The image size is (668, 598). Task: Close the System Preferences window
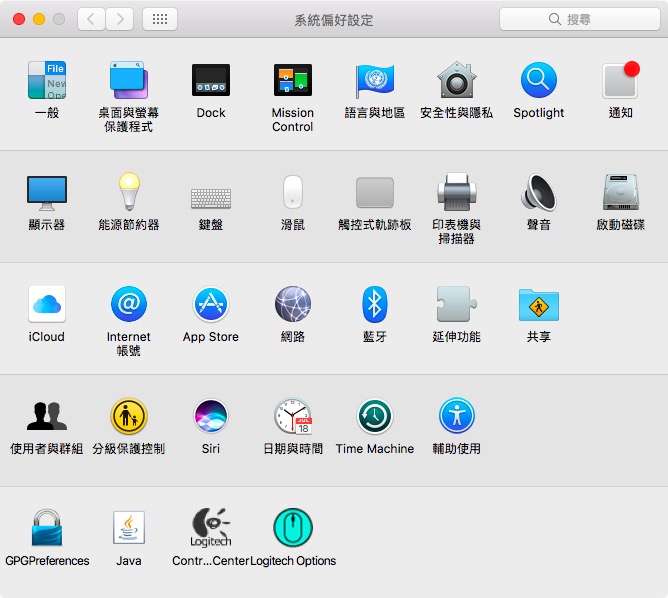[x=19, y=19]
